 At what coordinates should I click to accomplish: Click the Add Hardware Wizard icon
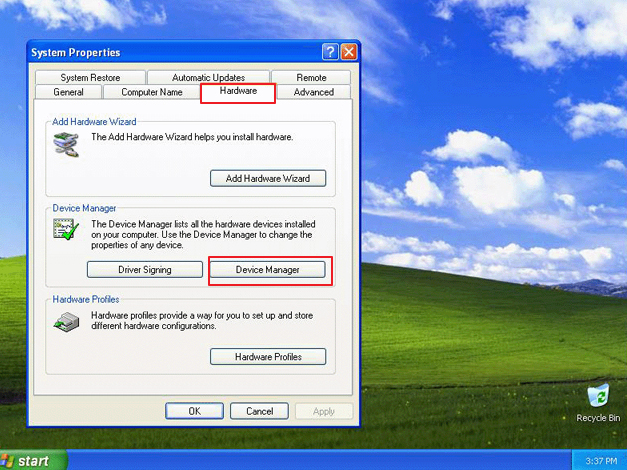click(x=66, y=144)
